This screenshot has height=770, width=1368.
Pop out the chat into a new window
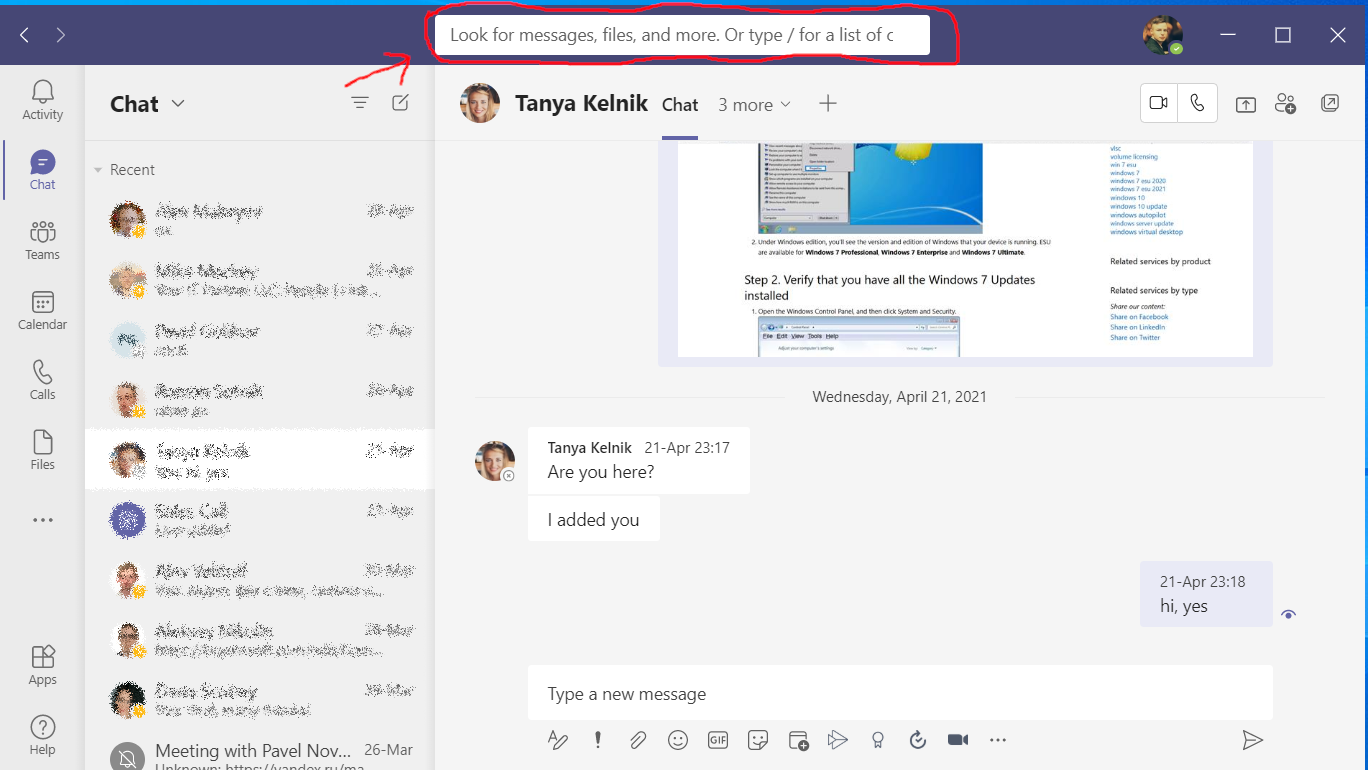tap(1329, 103)
